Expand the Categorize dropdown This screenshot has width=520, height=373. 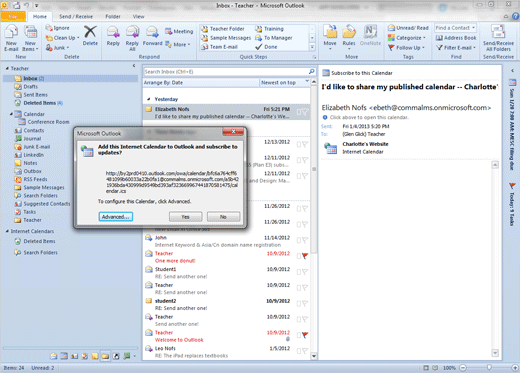(x=407, y=38)
